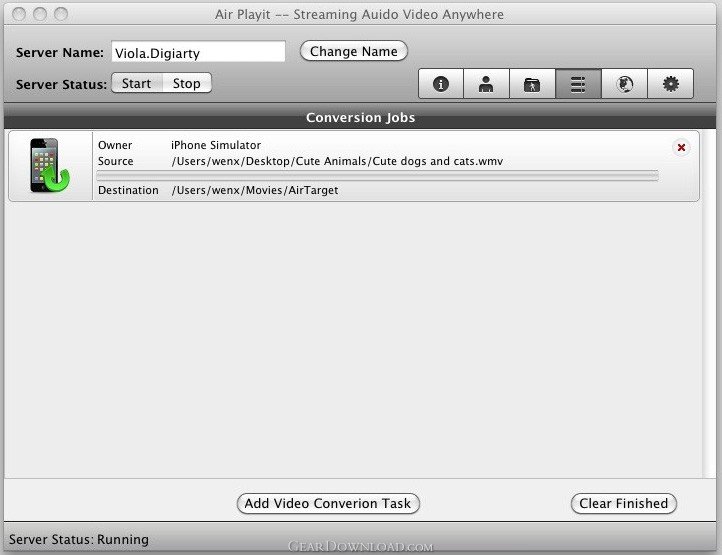Click the Air Playit window title
Viewport: 722px width, 555px height.
tap(359, 14)
